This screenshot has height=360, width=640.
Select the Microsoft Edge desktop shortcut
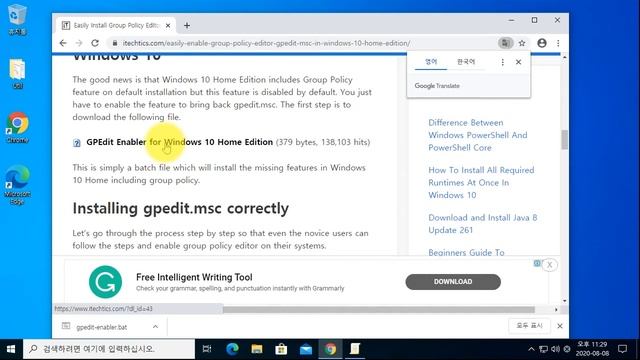click(x=17, y=184)
